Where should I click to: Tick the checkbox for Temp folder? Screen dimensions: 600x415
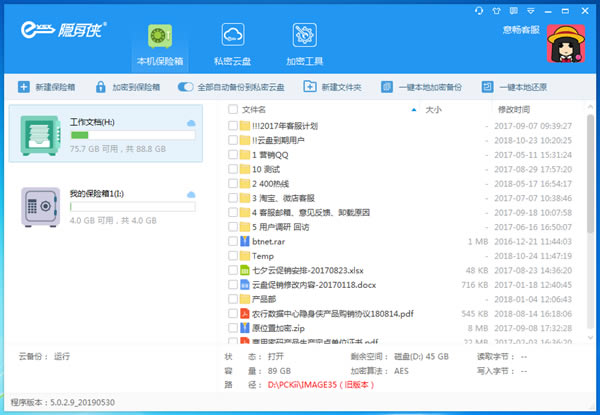tap(232, 256)
